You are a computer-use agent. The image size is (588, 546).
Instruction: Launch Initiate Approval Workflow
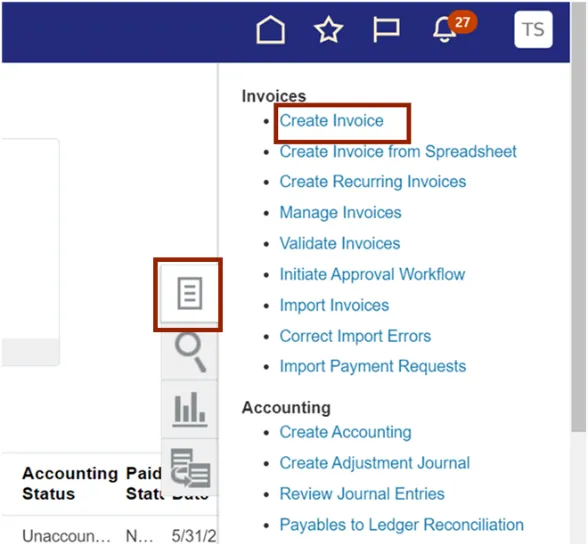pyautogui.click(x=372, y=274)
